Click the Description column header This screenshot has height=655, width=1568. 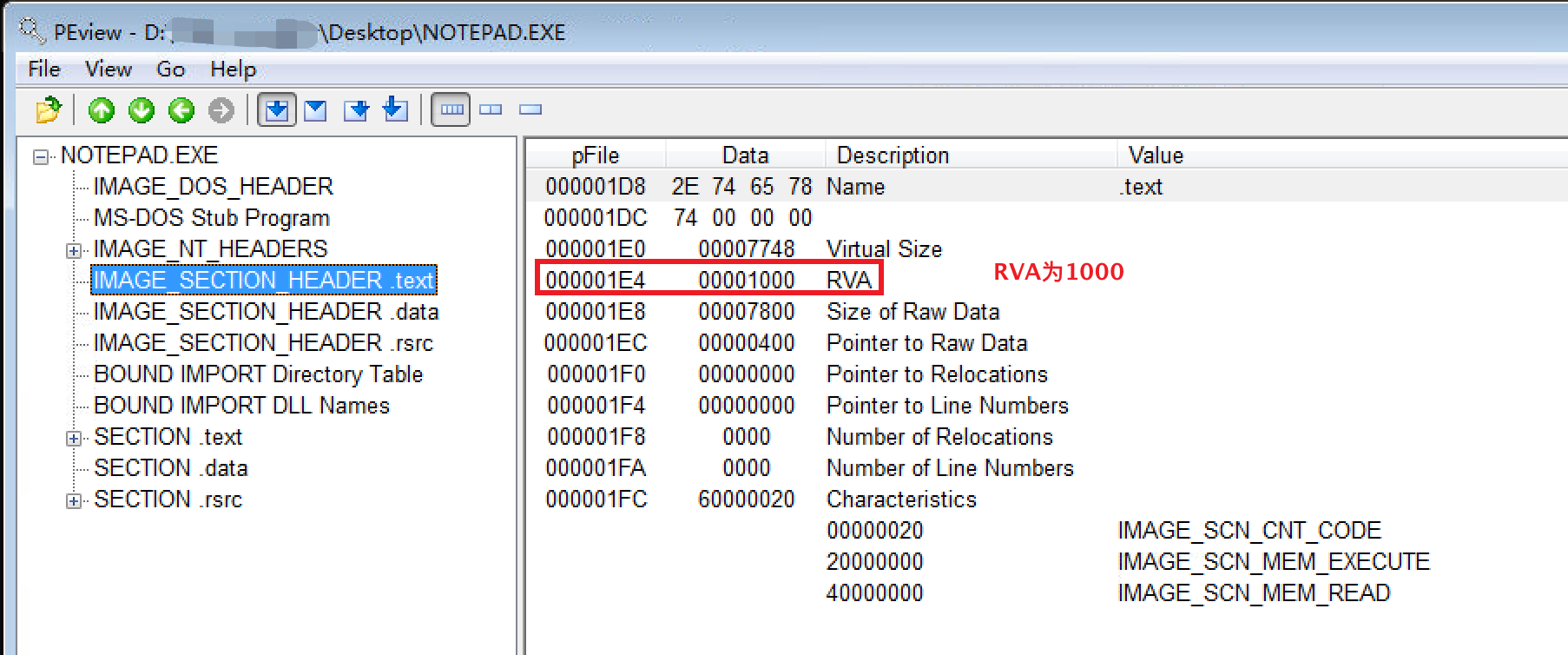tap(893, 155)
